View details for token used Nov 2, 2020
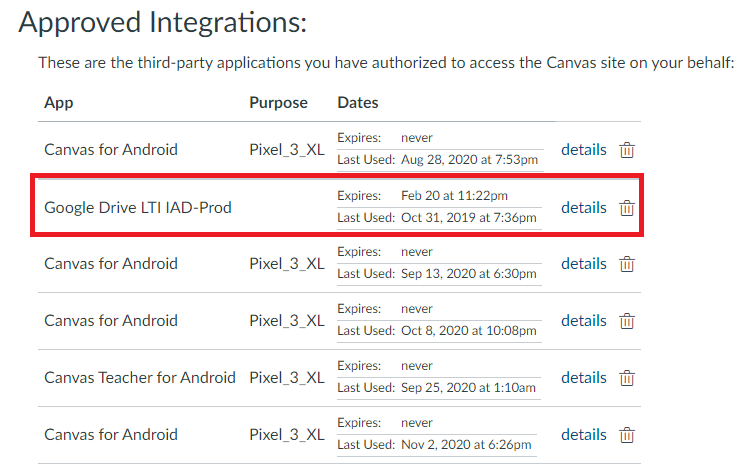This screenshot has height=466, width=754. click(583, 435)
